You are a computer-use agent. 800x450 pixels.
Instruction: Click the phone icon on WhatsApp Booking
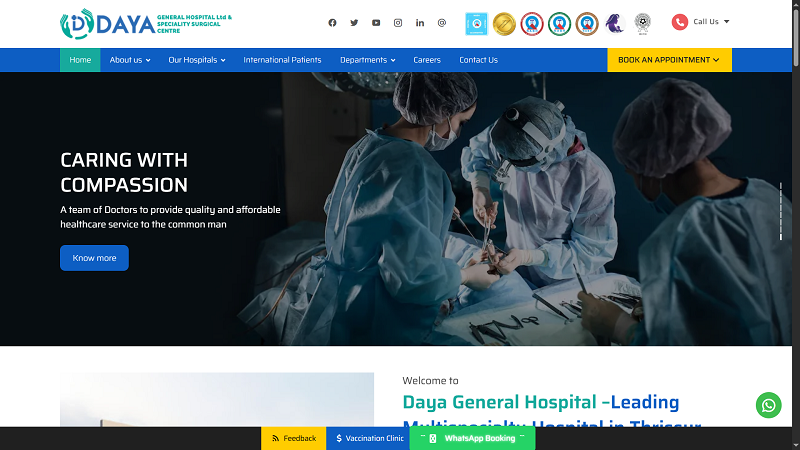click(433, 438)
